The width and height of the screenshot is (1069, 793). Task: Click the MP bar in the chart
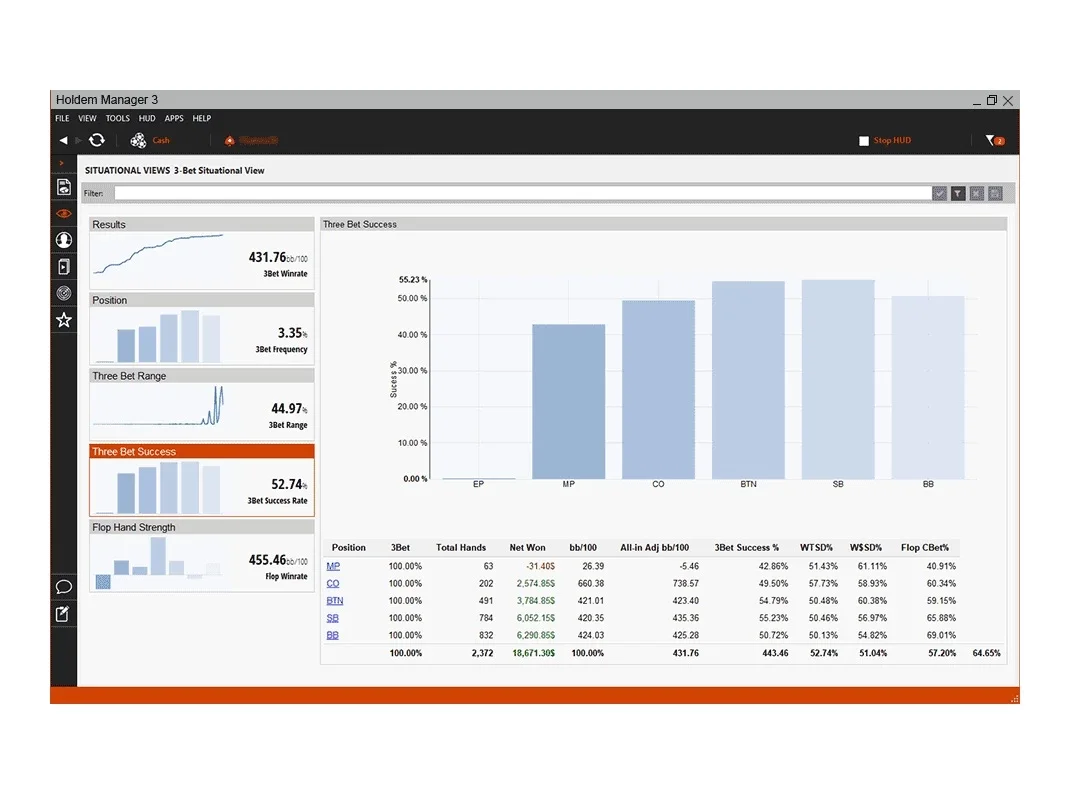[x=569, y=402]
